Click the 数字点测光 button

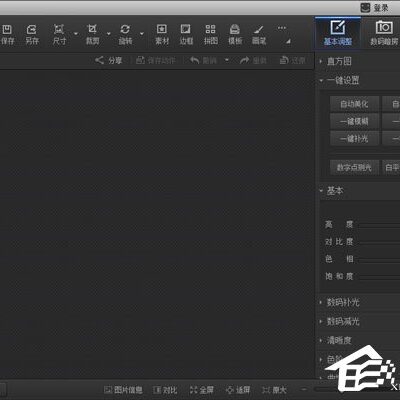pos(354,167)
